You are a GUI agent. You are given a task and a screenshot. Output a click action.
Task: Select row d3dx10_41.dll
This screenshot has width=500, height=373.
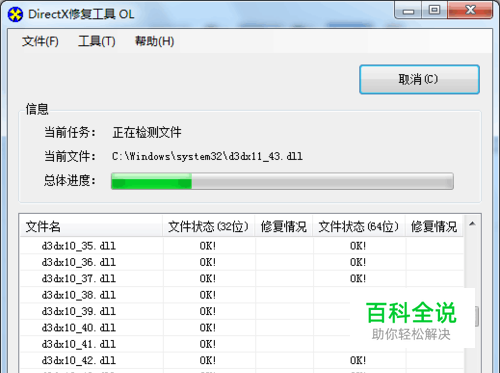[242, 344]
